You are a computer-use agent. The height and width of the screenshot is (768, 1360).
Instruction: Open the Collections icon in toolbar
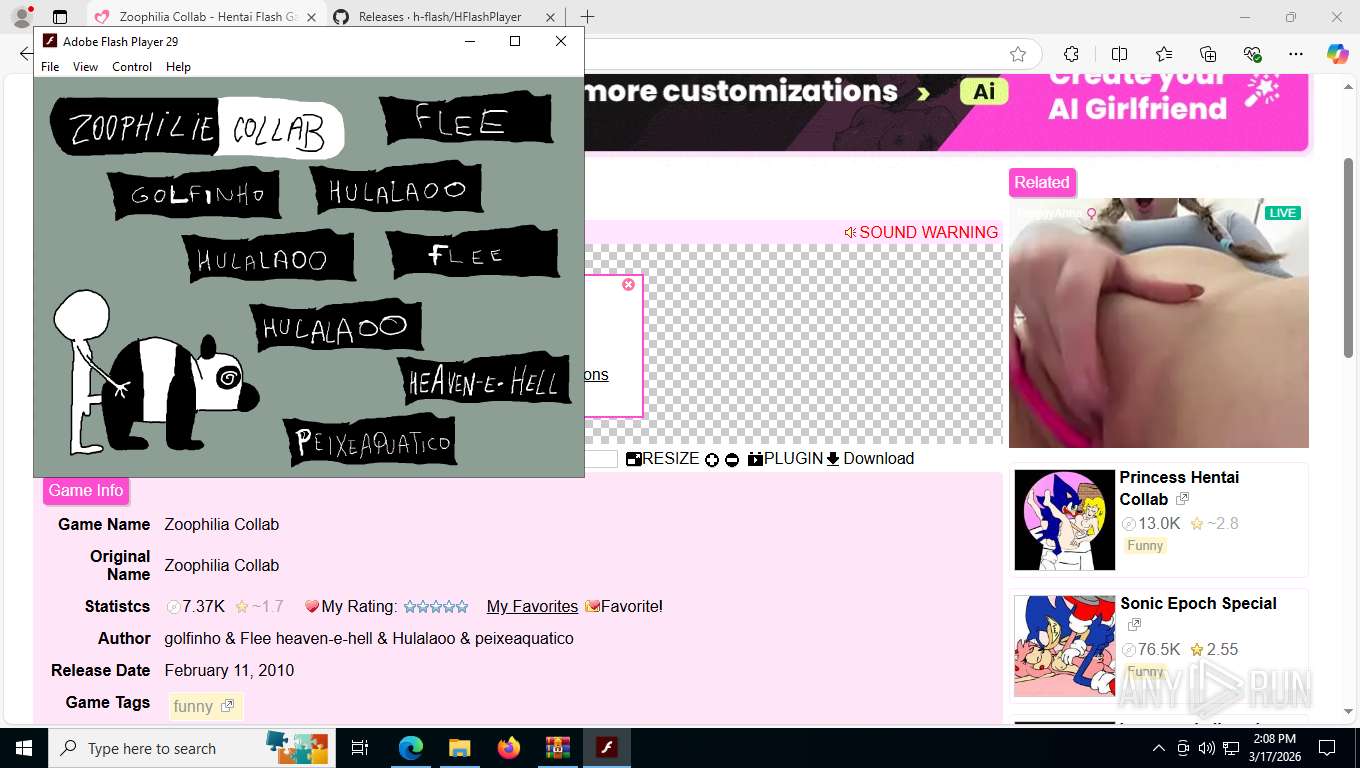(1208, 54)
